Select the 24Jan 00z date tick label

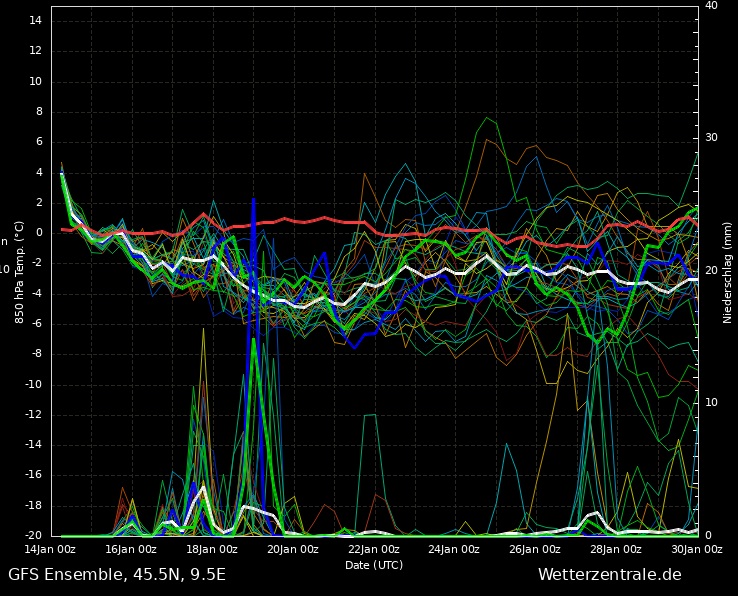click(455, 549)
